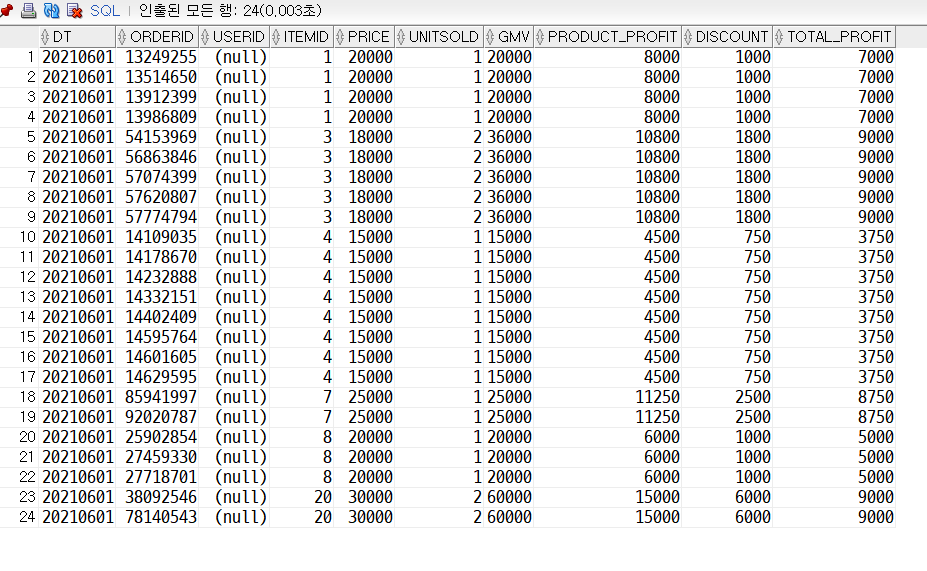This screenshot has width=927, height=571.
Task: Select the DT value 20210601 in row 10
Action: [77, 237]
